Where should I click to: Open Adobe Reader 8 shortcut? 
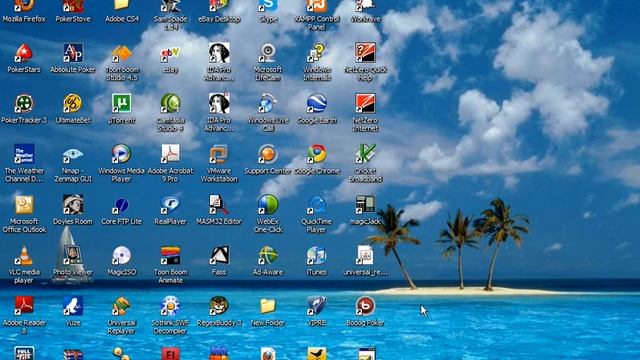tap(24, 306)
